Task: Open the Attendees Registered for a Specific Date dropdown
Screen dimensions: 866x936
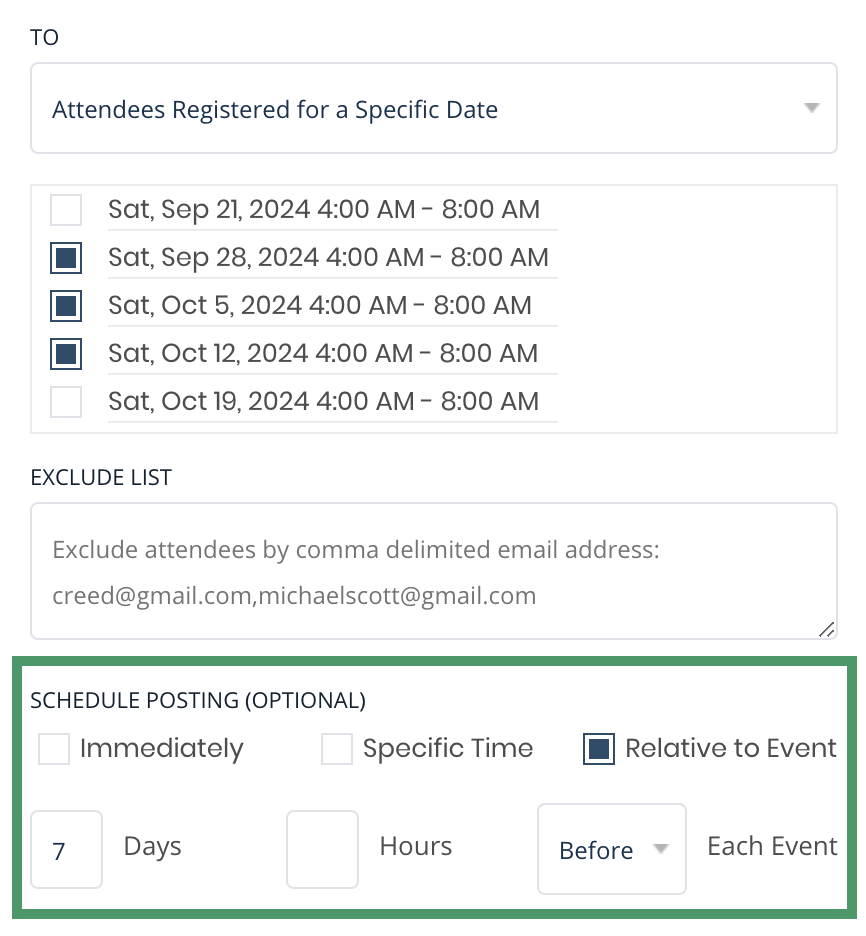Action: pos(434,108)
